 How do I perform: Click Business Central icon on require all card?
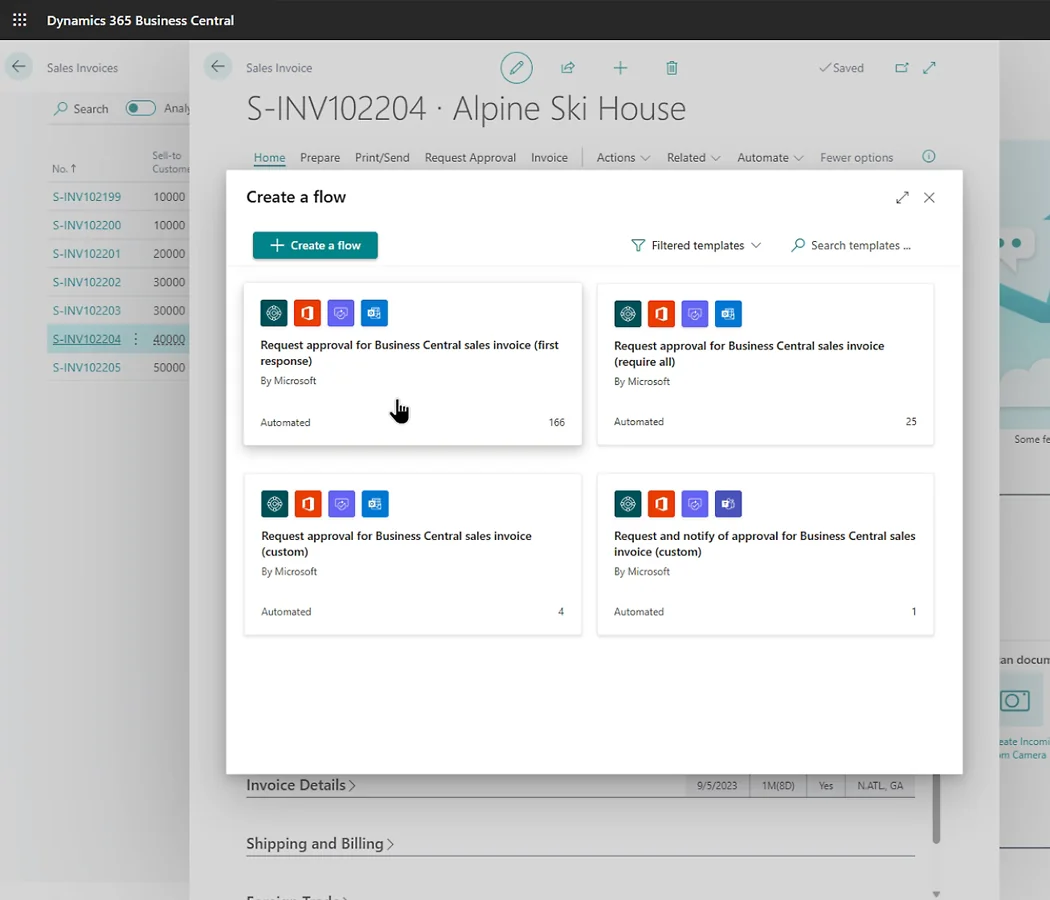click(x=627, y=313)
